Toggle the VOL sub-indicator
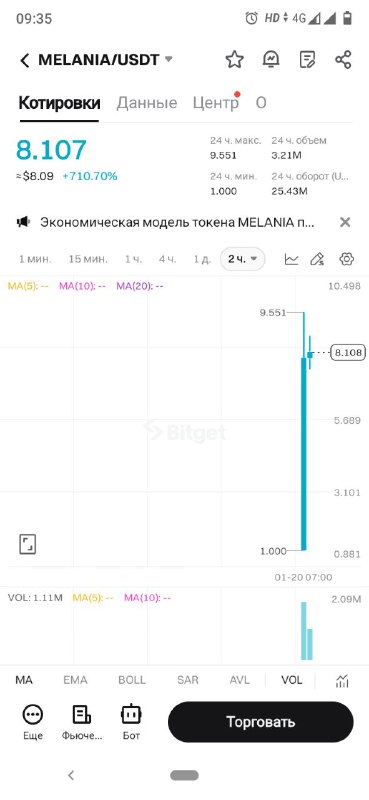This screenshot has height=800, width=369. click(291, 680)
